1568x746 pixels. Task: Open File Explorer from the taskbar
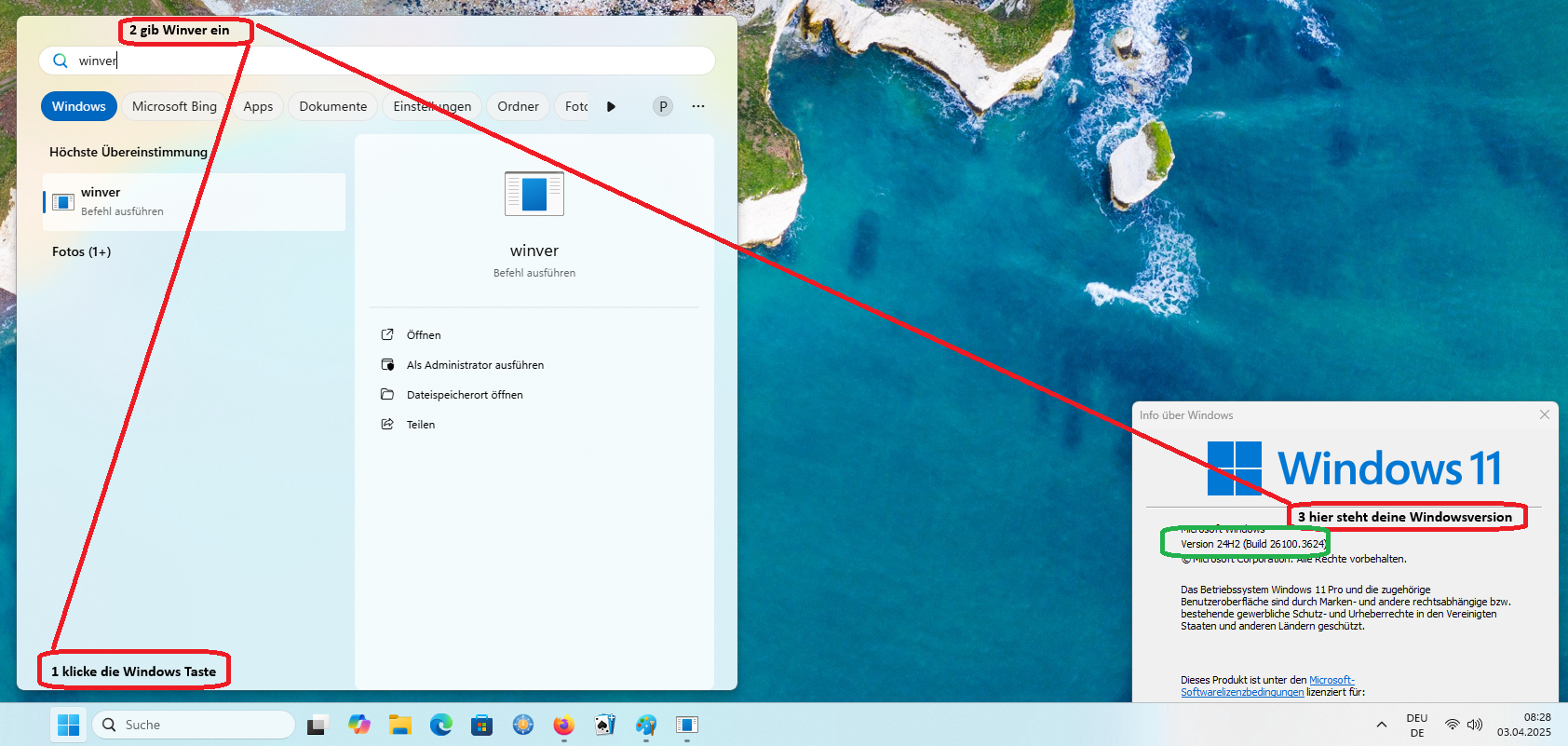(x=400, y=725)
